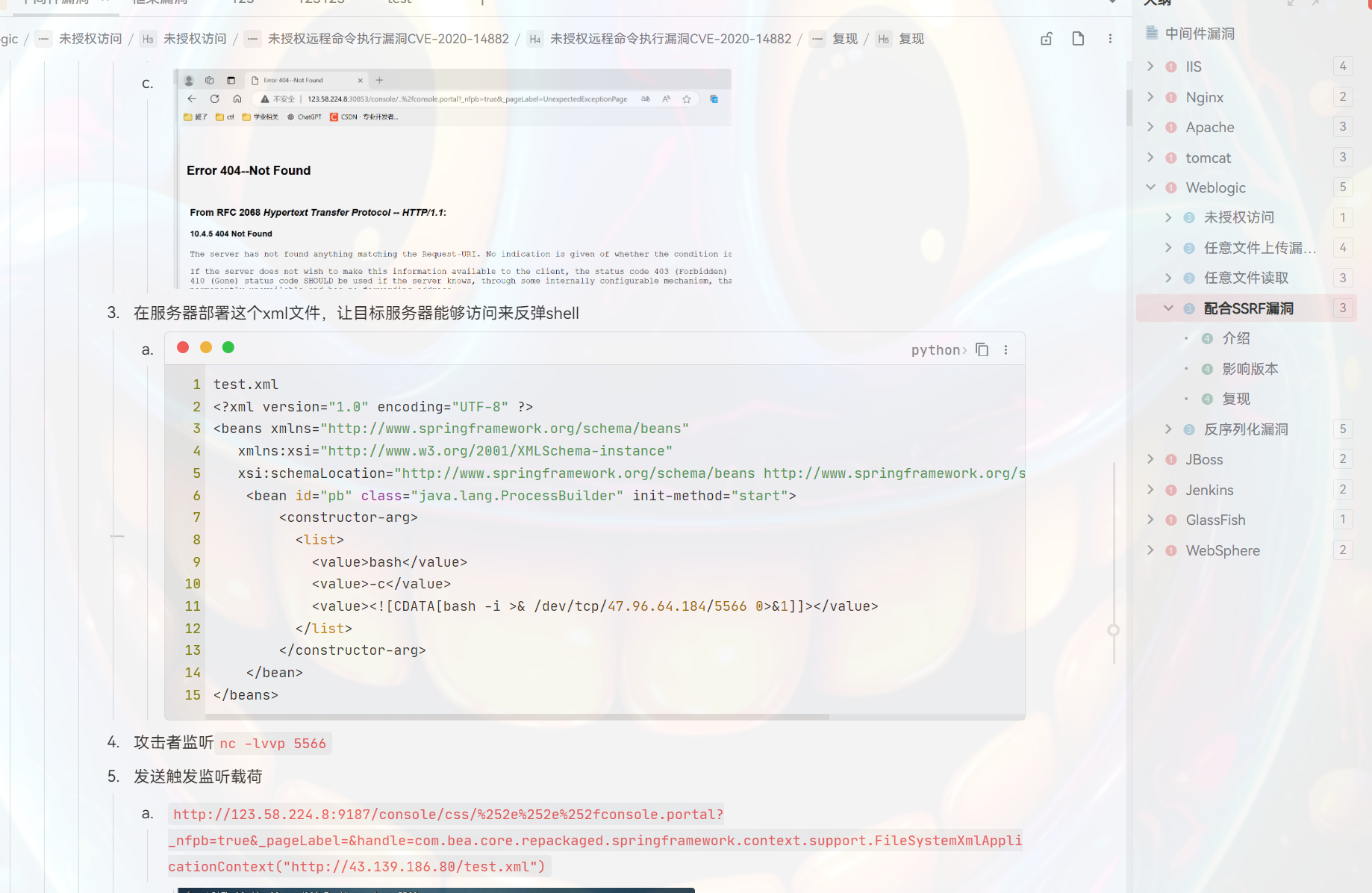This screenshot has height=893, width=1372.
Task: Collapse the Weblogic outline section
Action: click(x=1150, y=187)
